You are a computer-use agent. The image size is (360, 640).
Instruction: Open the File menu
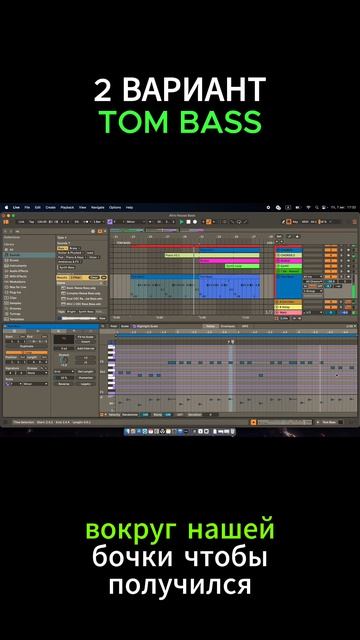pos(27,207)
